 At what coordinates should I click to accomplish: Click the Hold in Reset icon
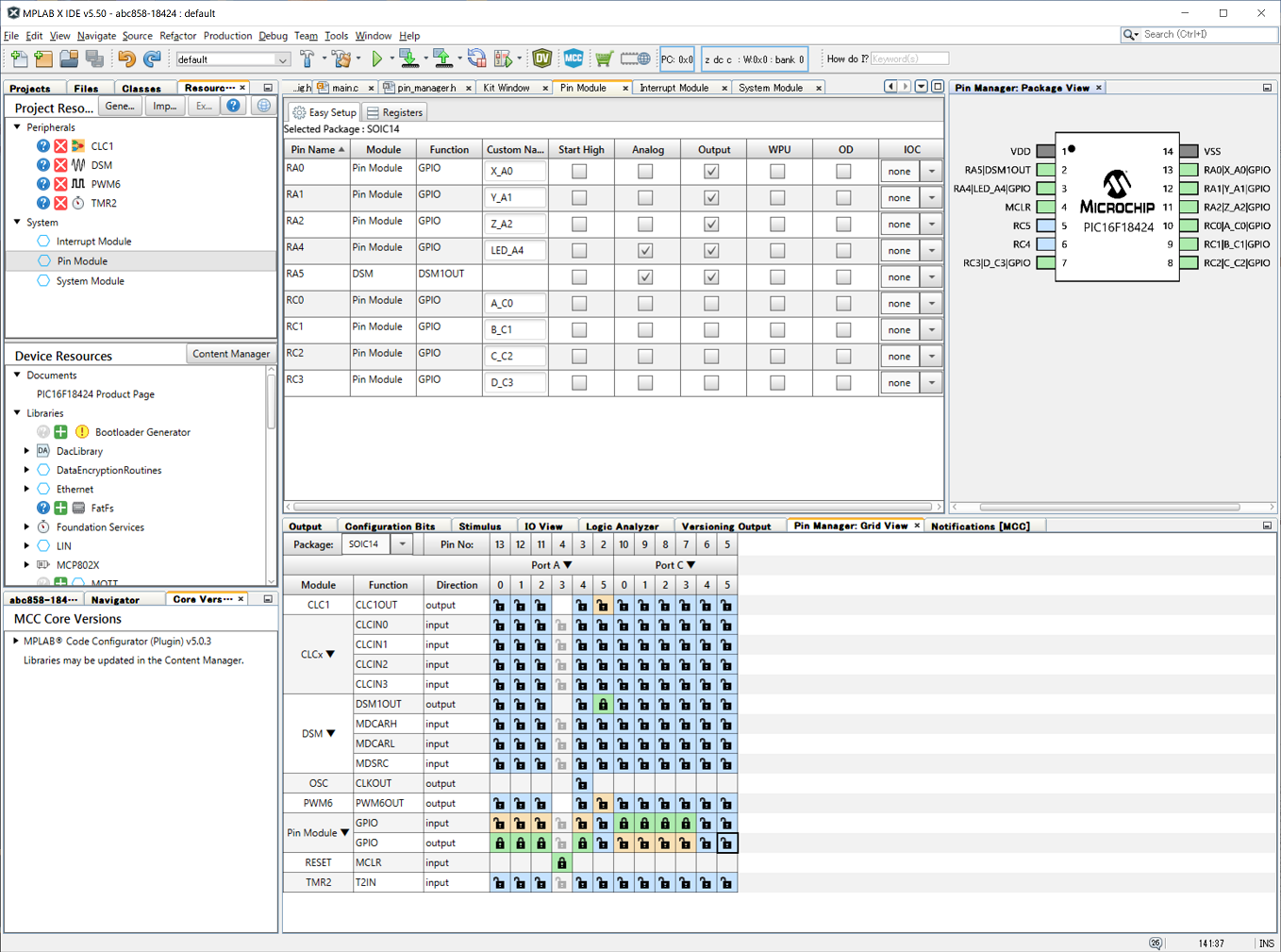476,58
